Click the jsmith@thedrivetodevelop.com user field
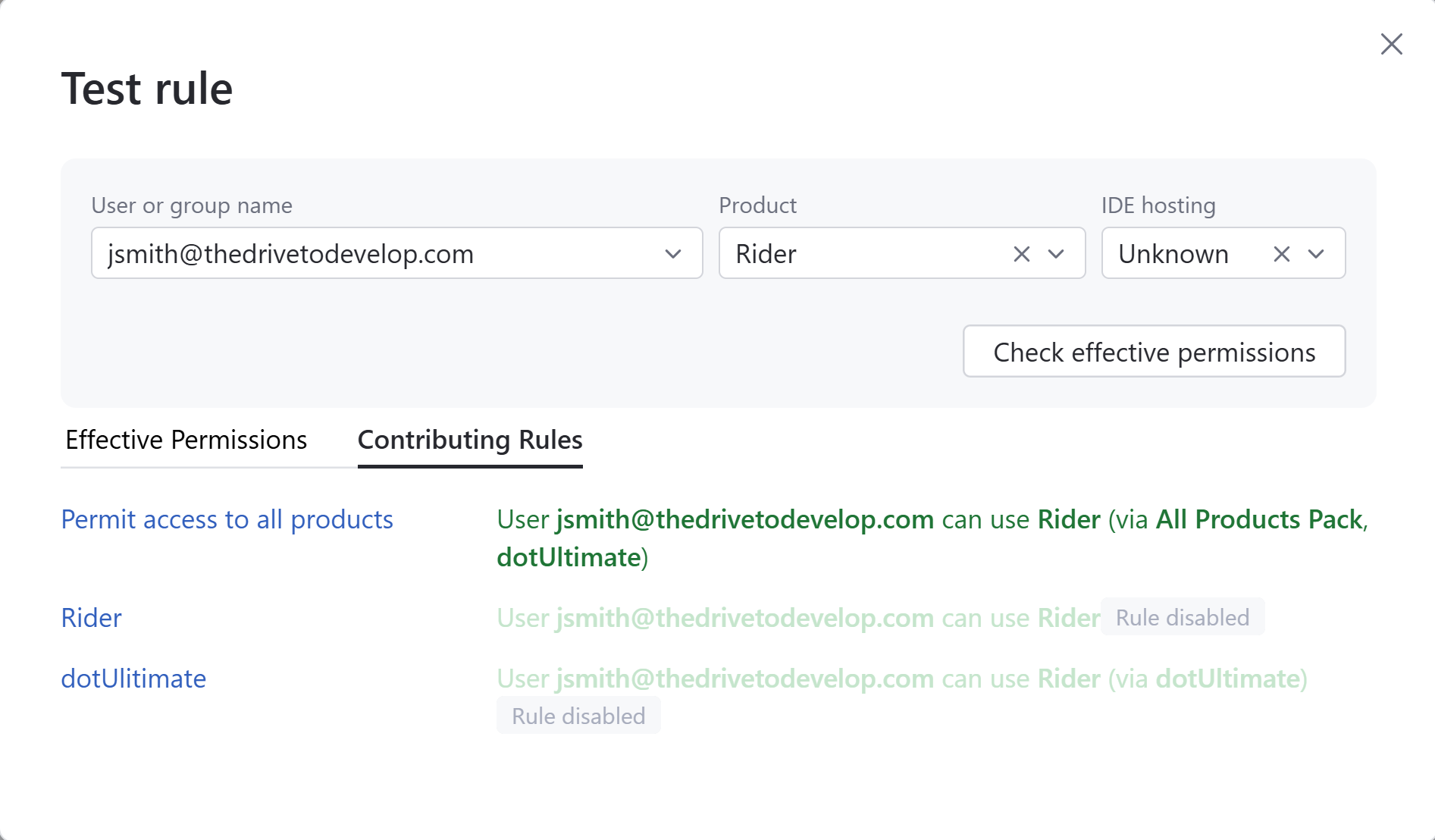 click(x=397, y=253)
